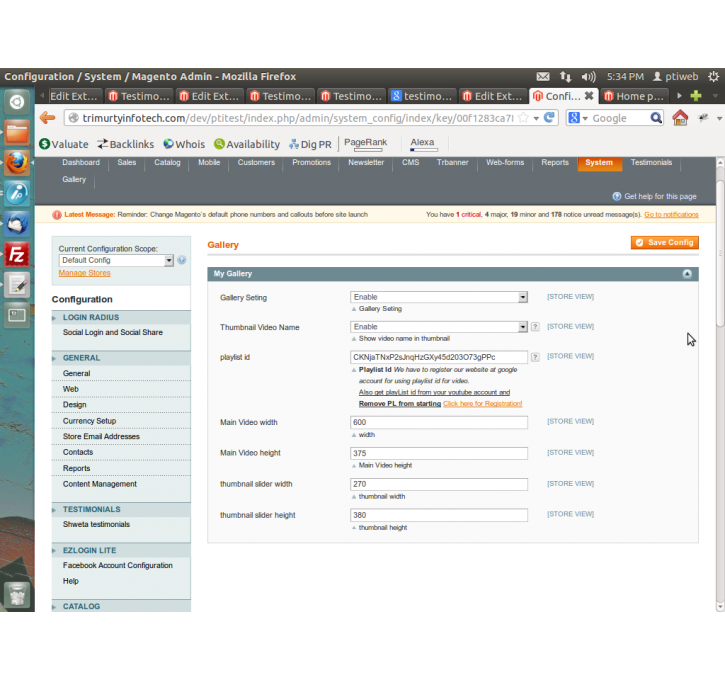Open the Files folder launcher icon

(x=17, y=132)
